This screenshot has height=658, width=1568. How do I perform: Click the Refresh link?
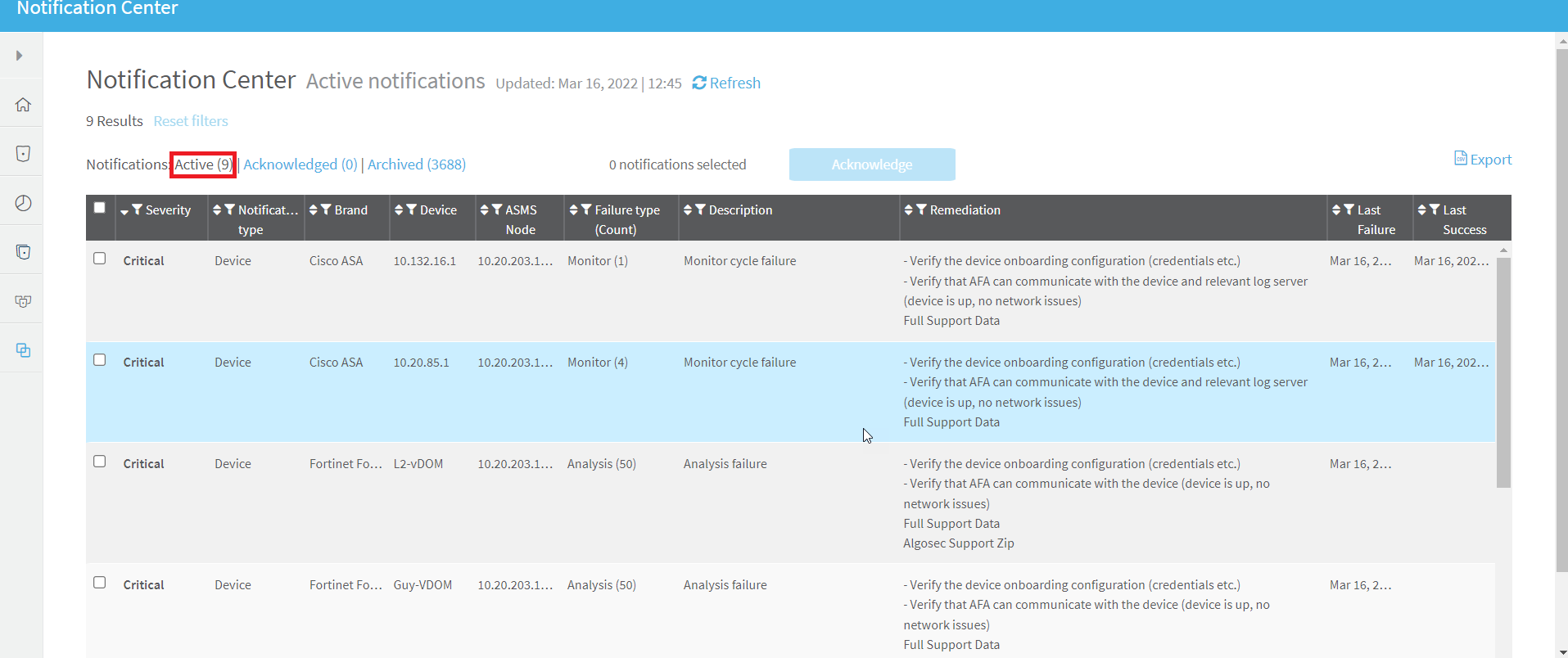coord(726,83)
